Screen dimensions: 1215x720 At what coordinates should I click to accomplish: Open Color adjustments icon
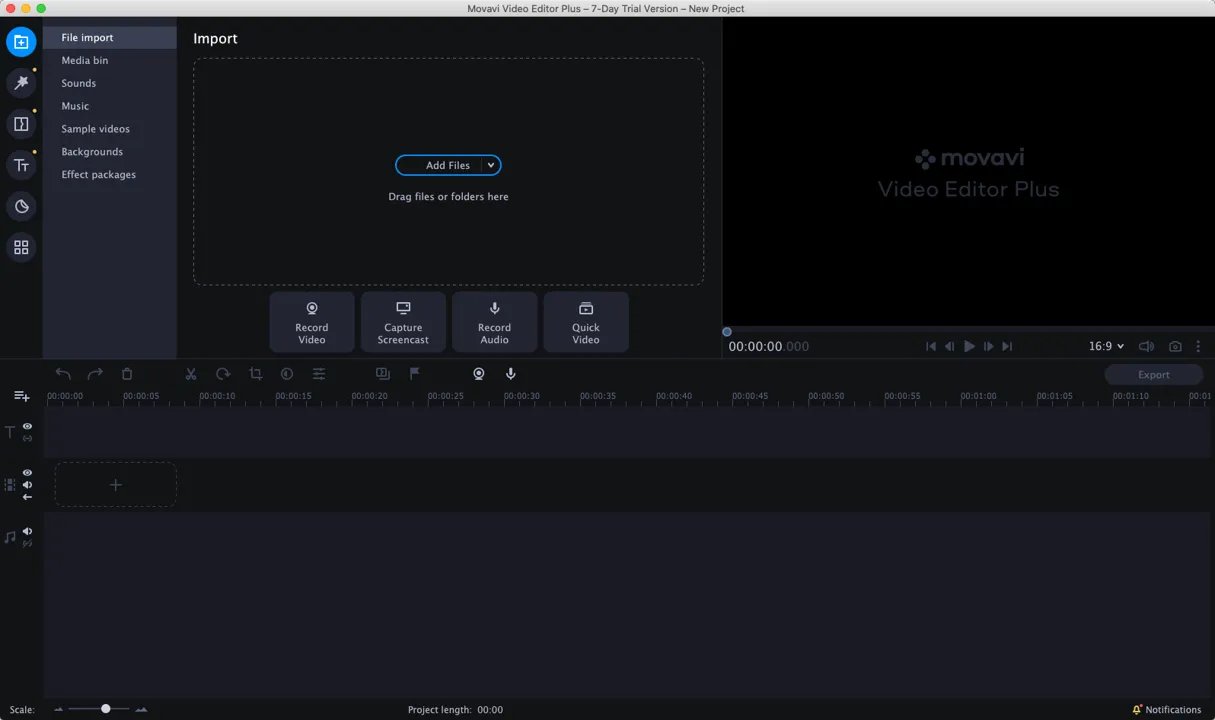click(287, 374)
